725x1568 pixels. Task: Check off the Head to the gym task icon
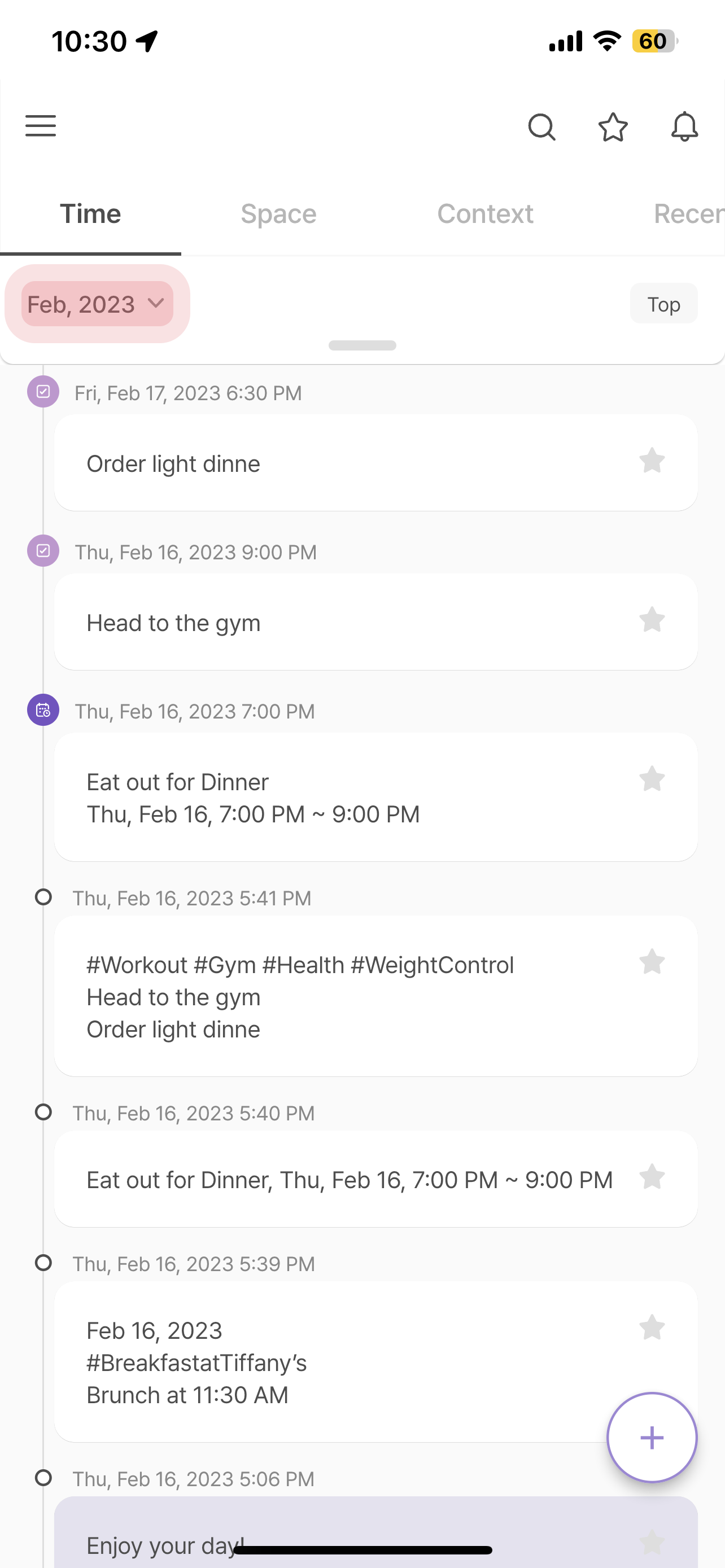pyautogui.click(x=43, y=550)
